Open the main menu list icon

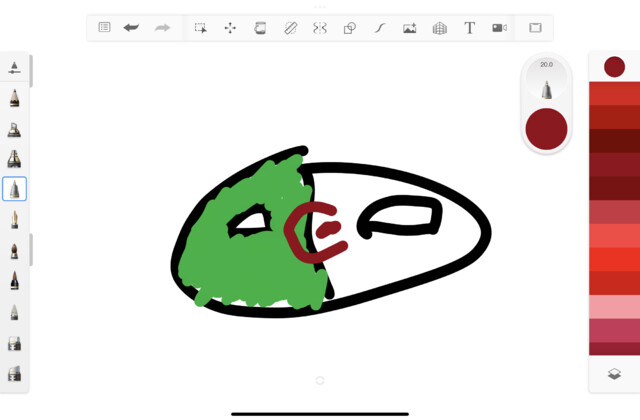coord(104,27)
